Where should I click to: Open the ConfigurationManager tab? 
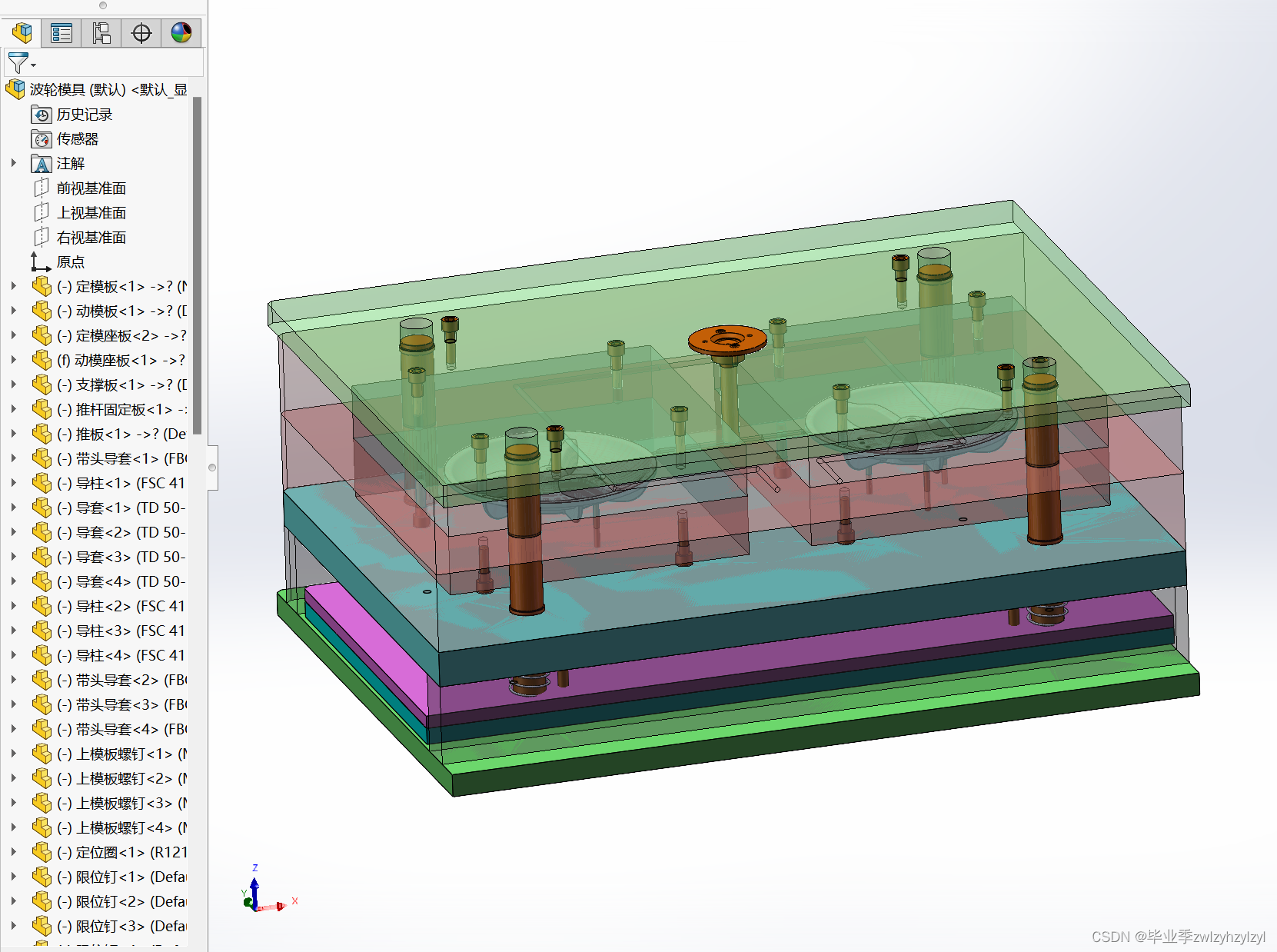point(101,33)
